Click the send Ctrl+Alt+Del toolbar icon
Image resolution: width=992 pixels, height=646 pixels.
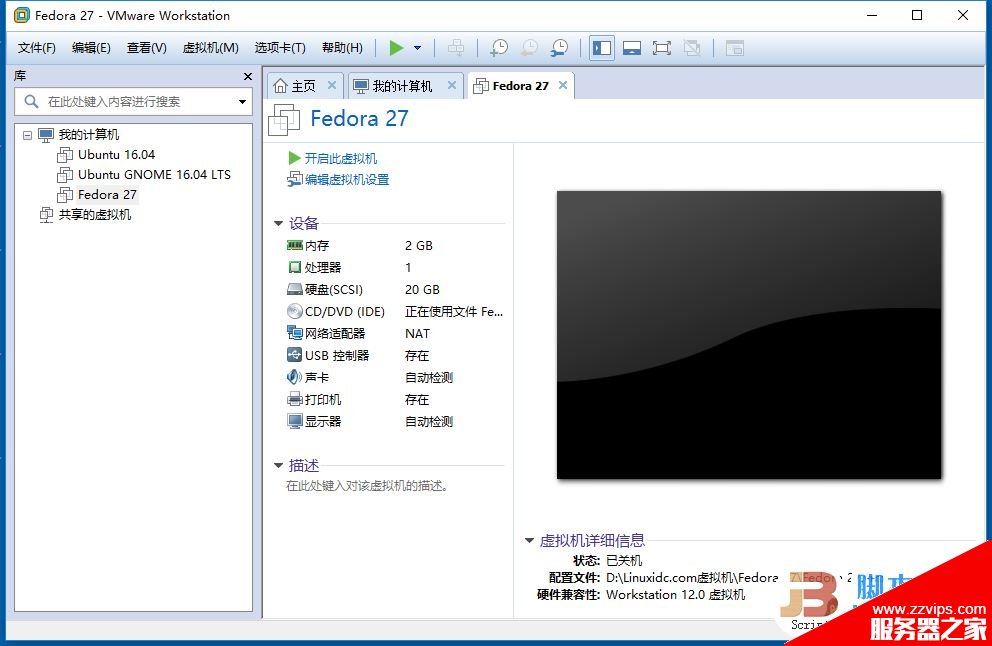(456, 48)
